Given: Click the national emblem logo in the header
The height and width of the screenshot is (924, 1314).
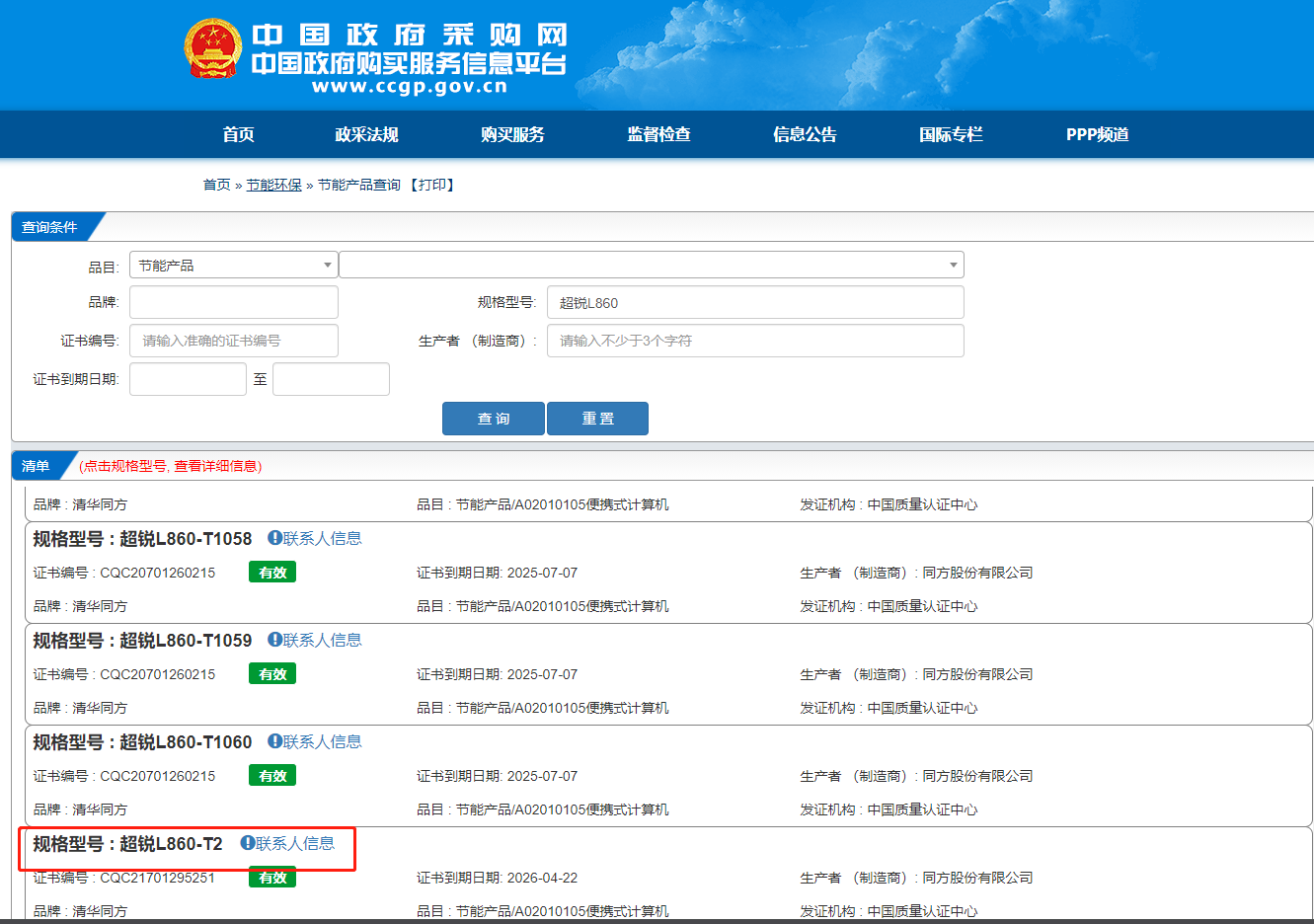Looking at the screenshot, I should (x=213, y=49).
